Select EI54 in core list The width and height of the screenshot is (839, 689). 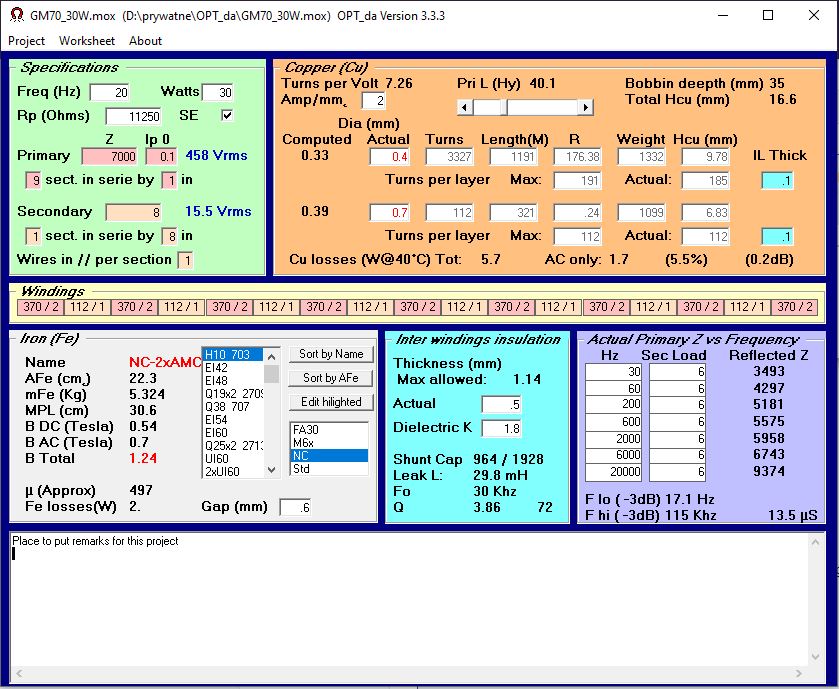pyautogui.click(x=233, y=419)
